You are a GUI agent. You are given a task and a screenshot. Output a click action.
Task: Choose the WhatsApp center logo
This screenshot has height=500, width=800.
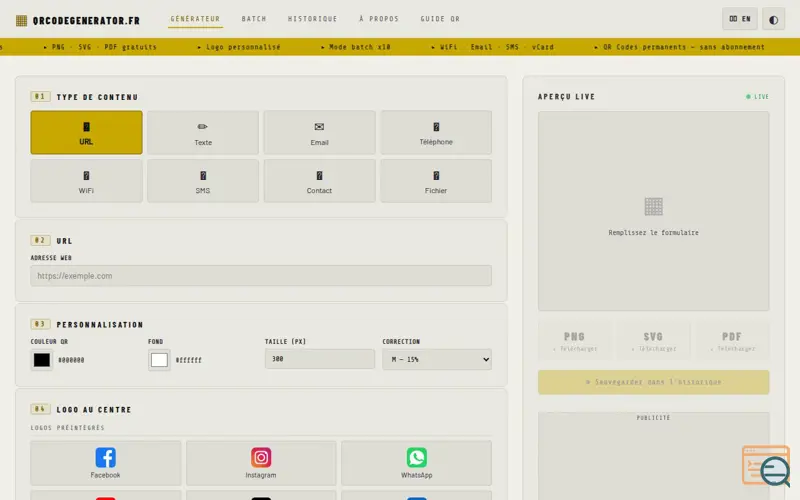click(x=417, y=463)
